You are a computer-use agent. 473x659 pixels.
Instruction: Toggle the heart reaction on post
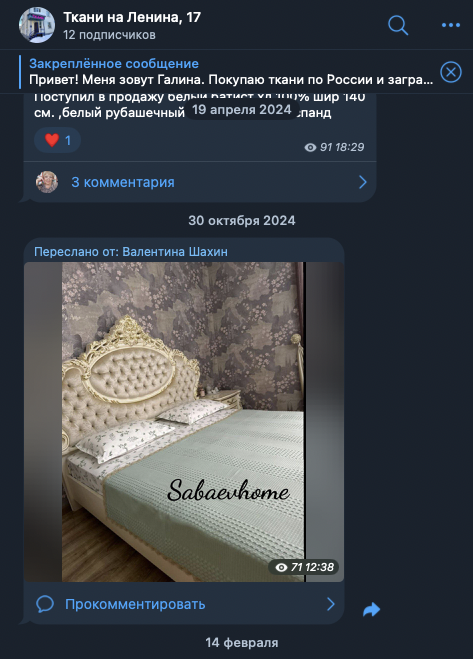point(58,140)
